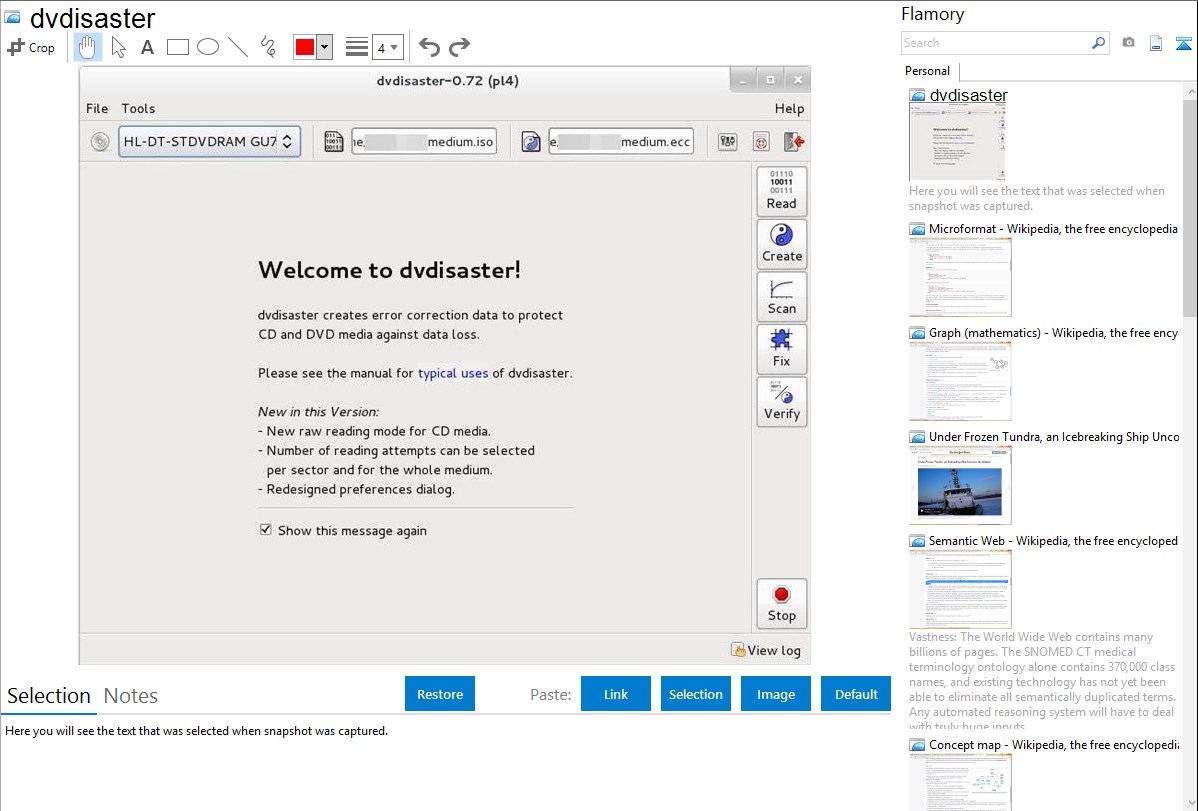Select the text annotation tool
Image resolution: width=1198 pixels, height=811 pixels.
pyautogui.click(x=147, y=47)
